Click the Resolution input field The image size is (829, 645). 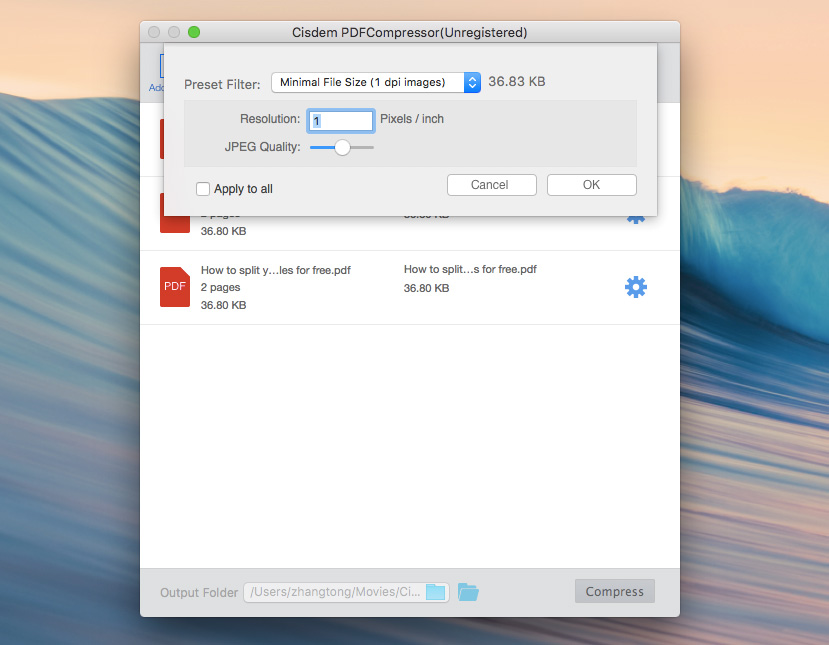[x=341, y=121]
